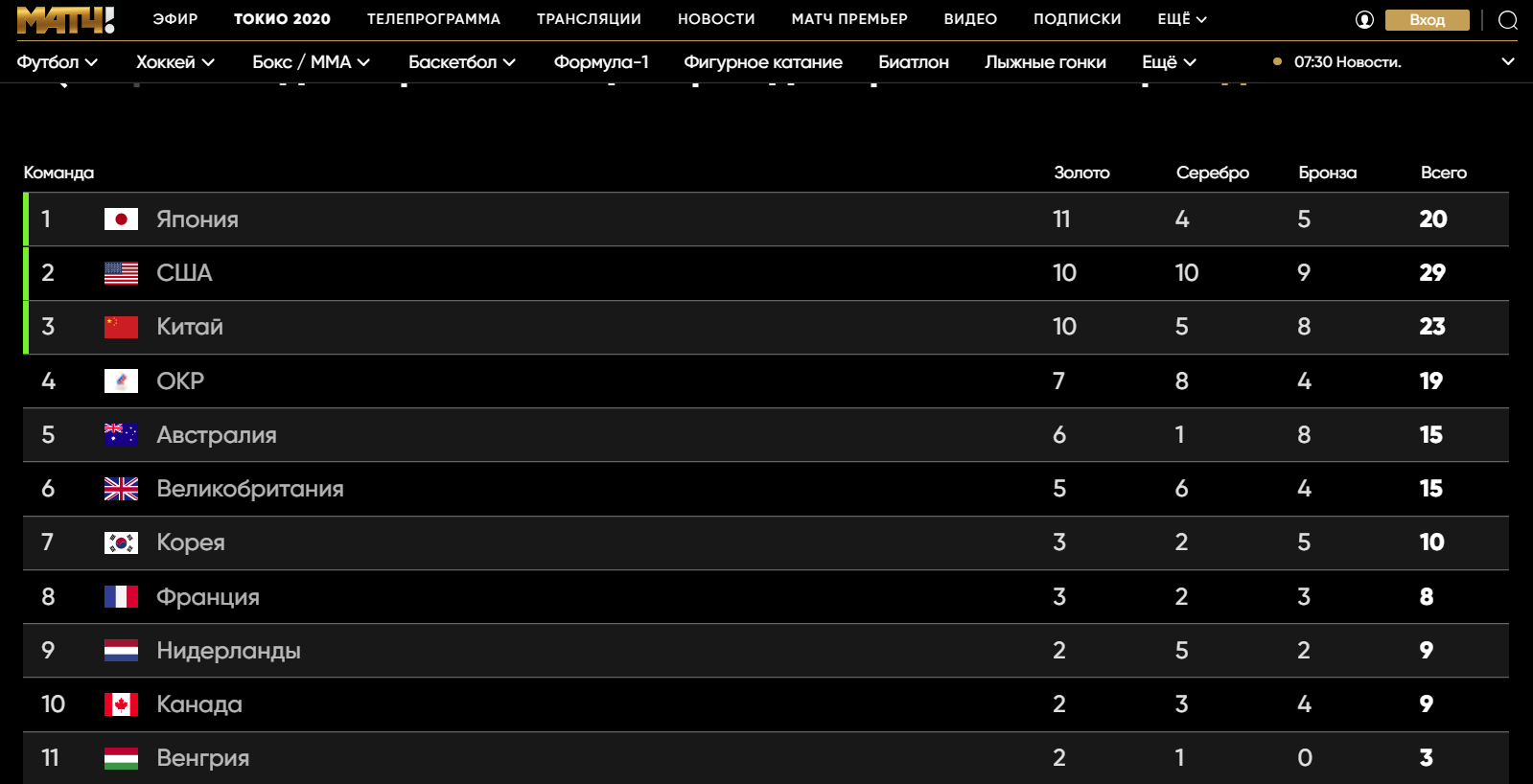Select the ОКР team name
Viewport: 1533px width, 784px height.
pos(180,381)
